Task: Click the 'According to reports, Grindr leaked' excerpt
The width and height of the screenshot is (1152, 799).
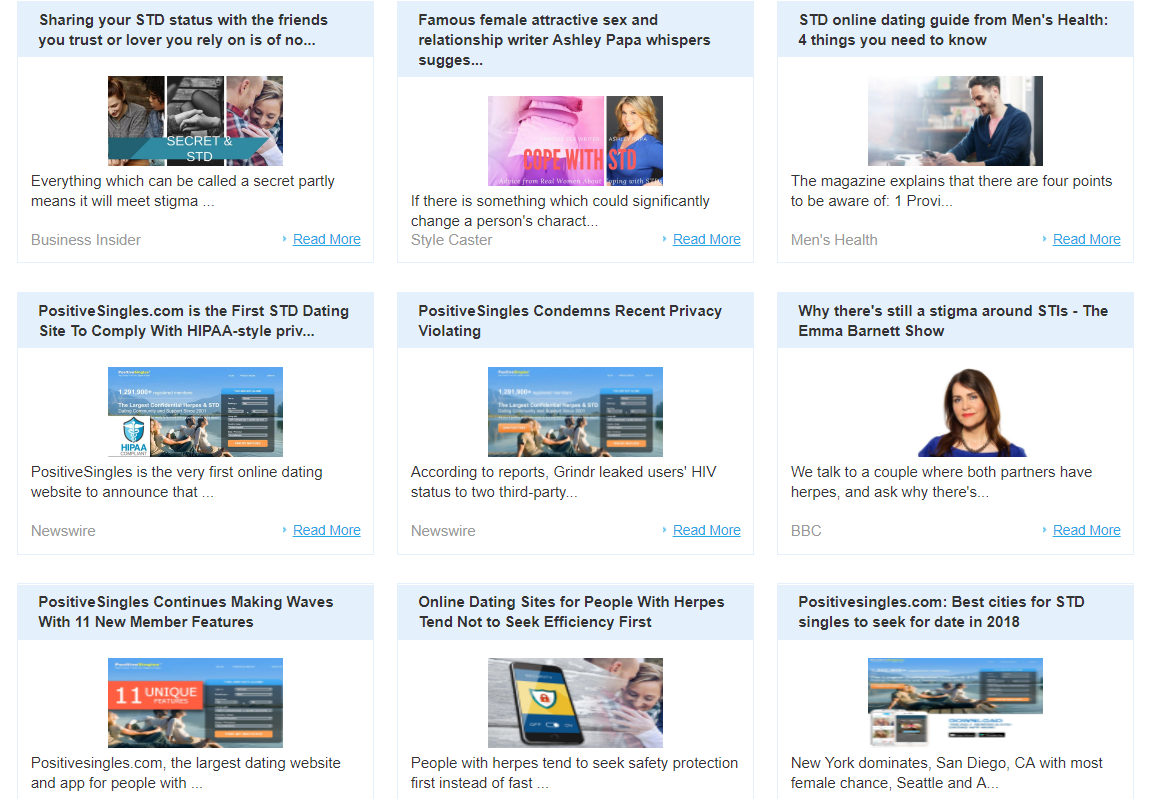Action: pos(564,482)
